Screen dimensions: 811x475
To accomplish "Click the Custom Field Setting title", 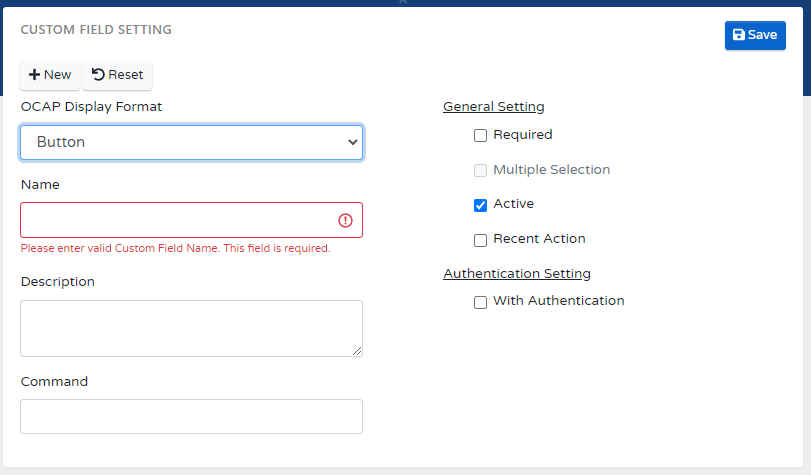I will 96,30.
